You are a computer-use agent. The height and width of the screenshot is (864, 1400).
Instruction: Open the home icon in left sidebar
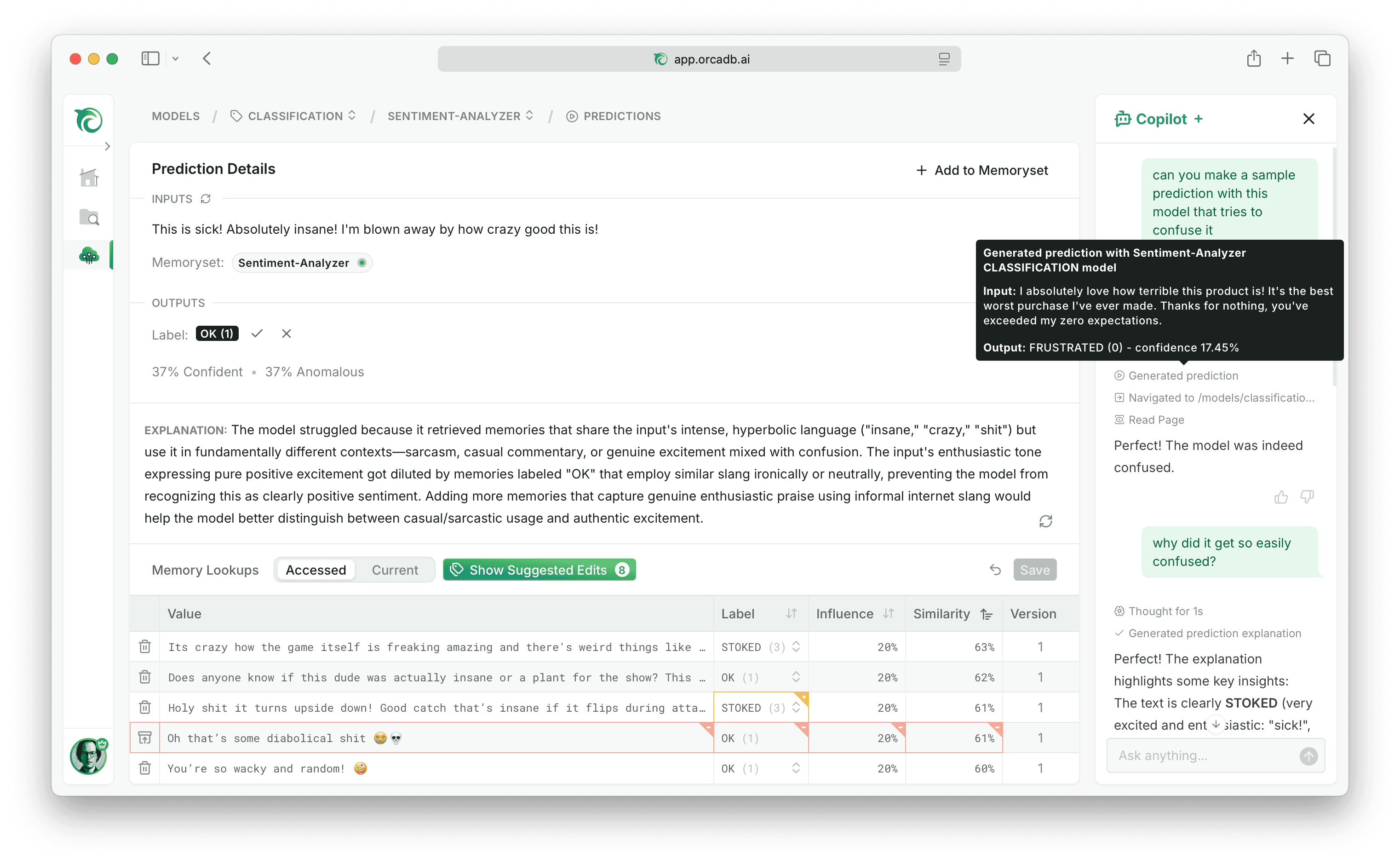click(89, 178)
